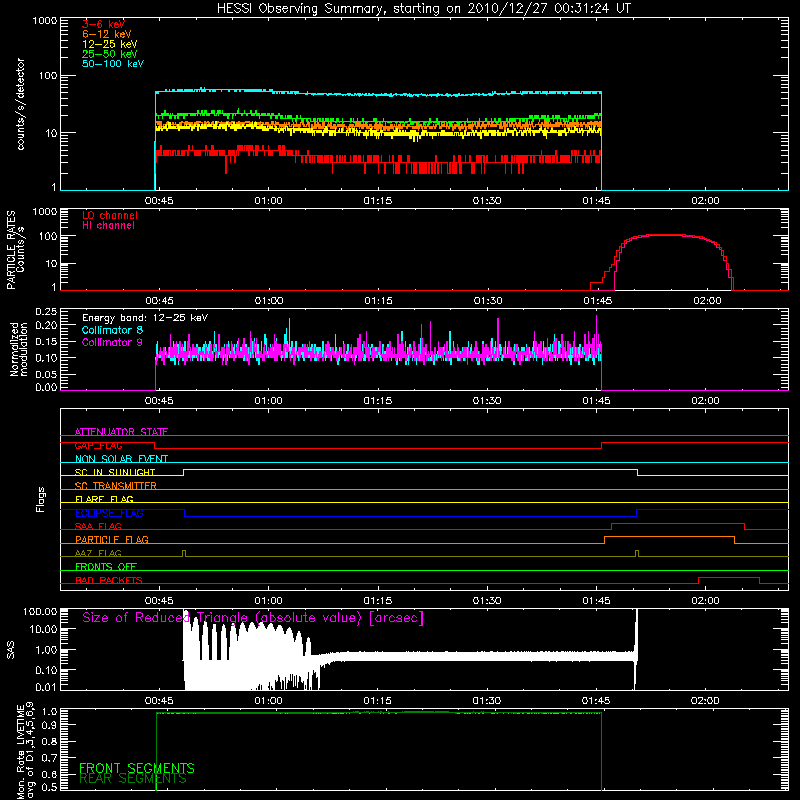This screenshot has height=800, width=800.
Task: Click the 'PARTICLE RATES Counts/s' axis label
Action: (x=15, y=250)
